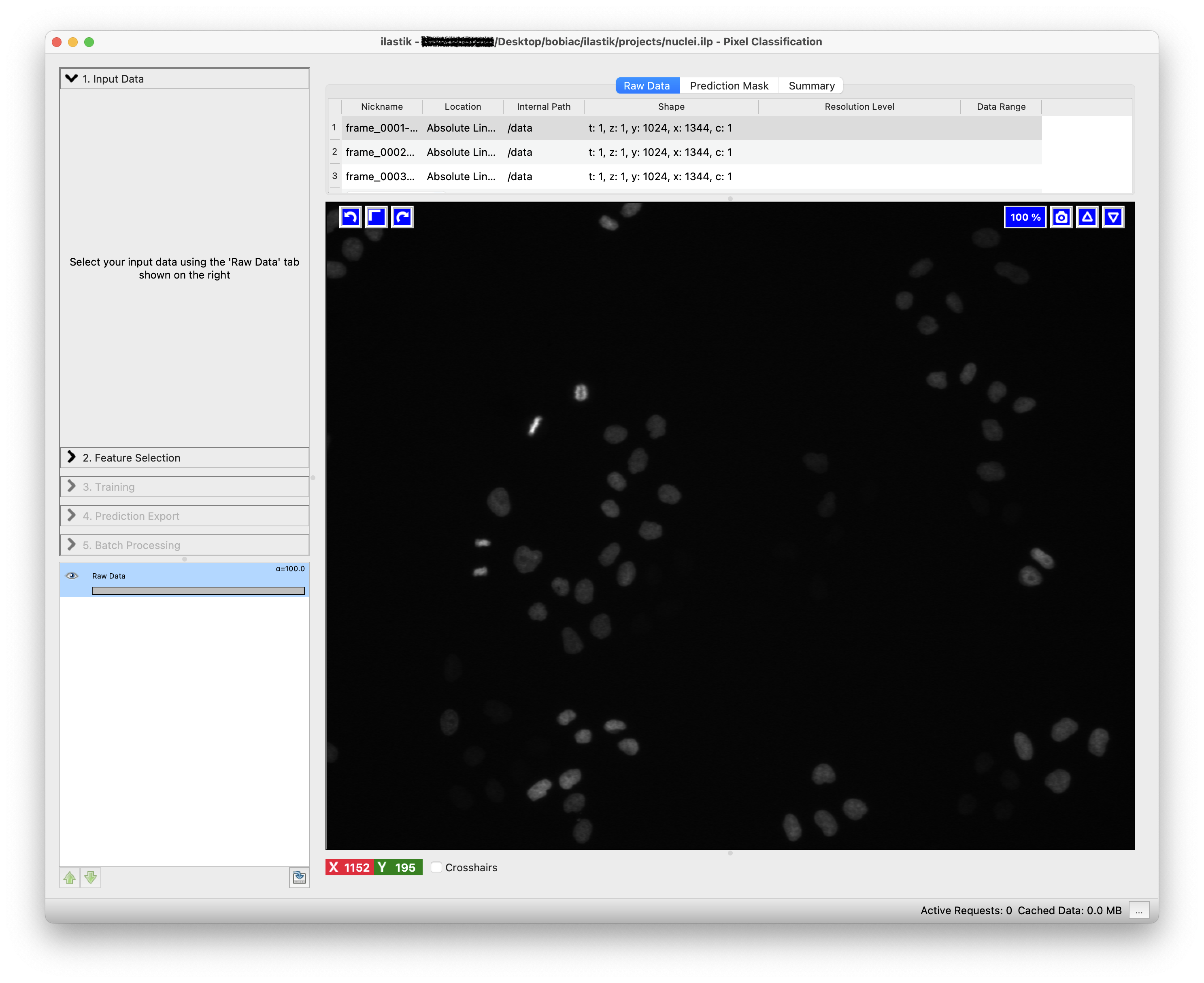This screenshot has height=983, width=1204.
Task: Click the downward triangle viewer button
Action: [x=1113, y=217]
